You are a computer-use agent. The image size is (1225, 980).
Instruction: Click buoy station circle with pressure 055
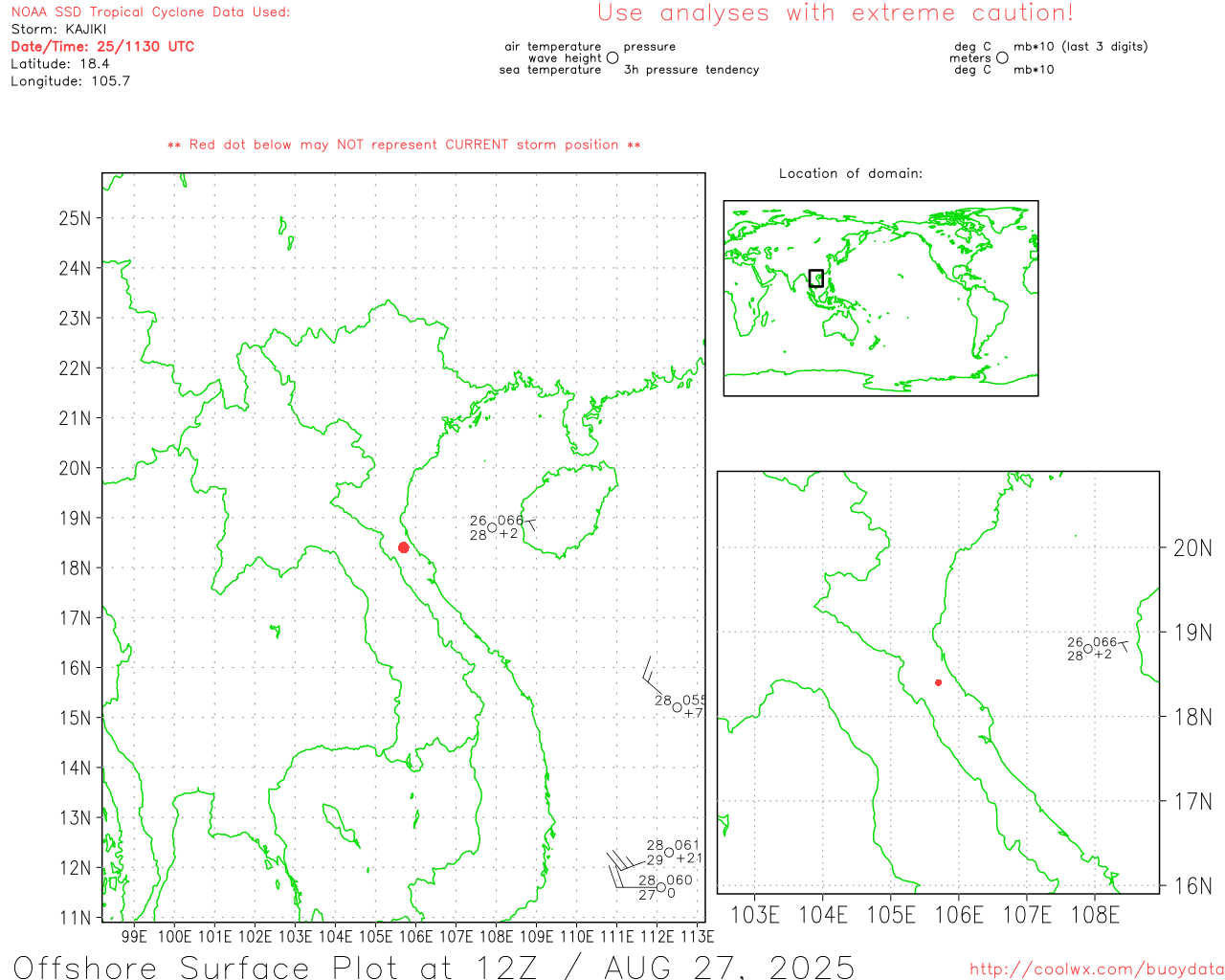pyautogui.click(x=678, y=707)
